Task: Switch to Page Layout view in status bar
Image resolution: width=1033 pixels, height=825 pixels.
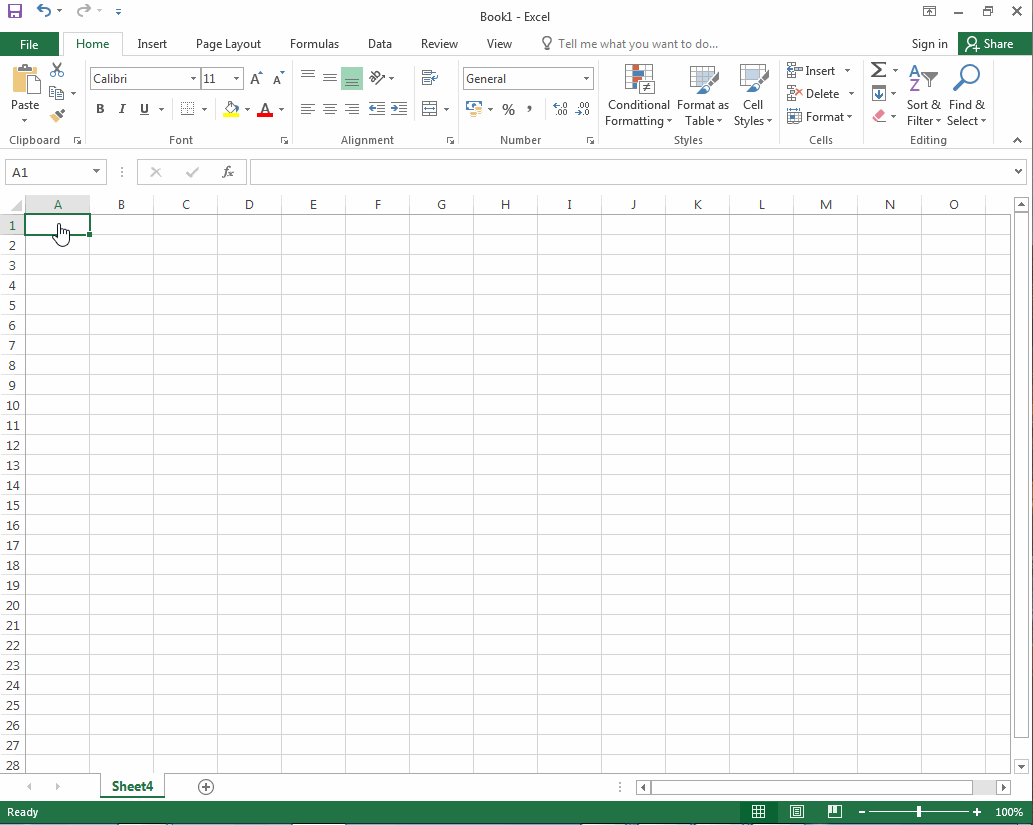Action: (796, 812)
